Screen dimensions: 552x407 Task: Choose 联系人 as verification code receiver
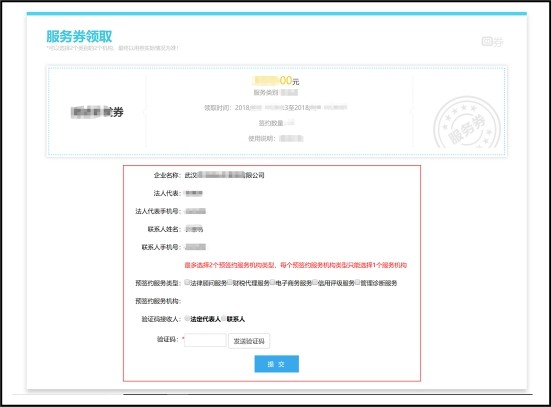224,318
